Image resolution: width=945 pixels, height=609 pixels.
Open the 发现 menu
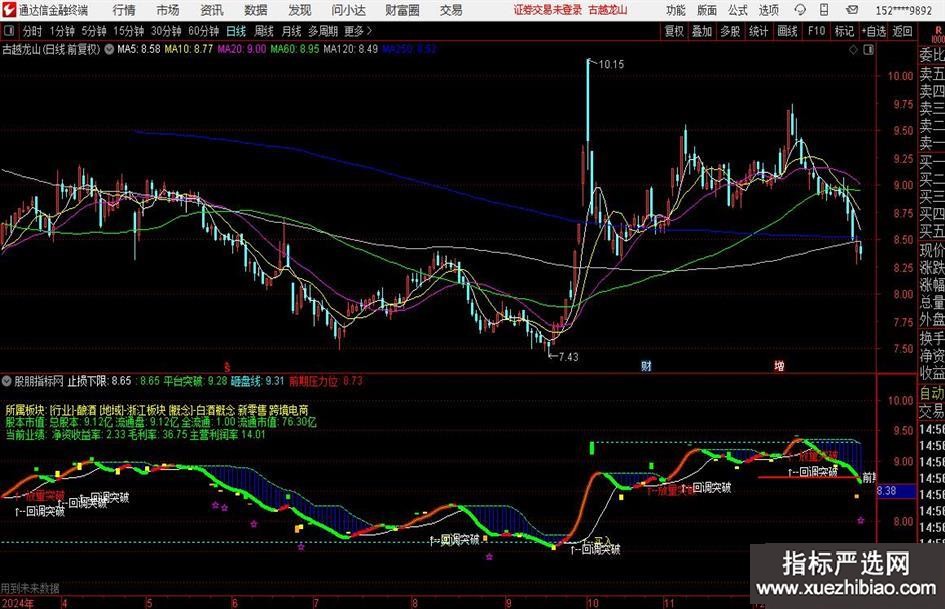tap(299, 10)
